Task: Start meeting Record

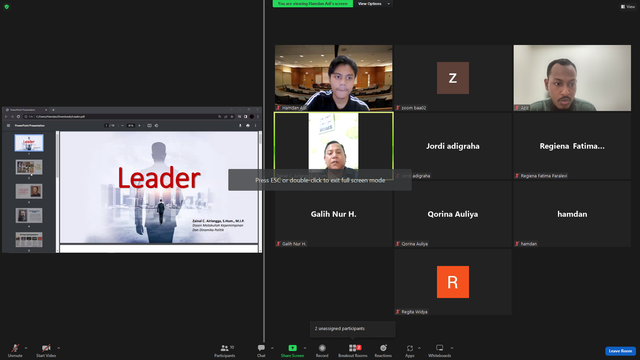Action: 322,351
